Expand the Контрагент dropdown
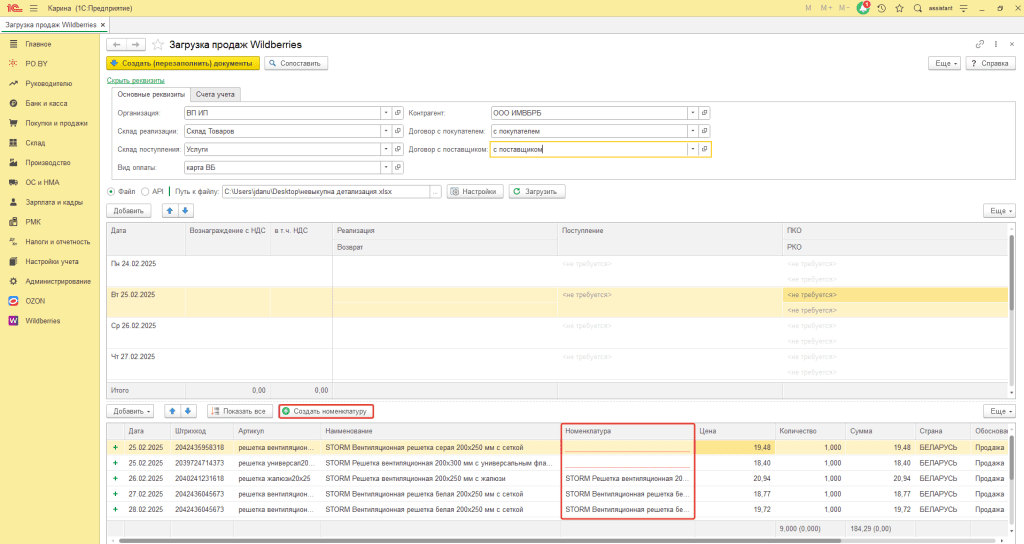Image resolution: width=1024 pixels, height=544 pixels. (692, 113)
